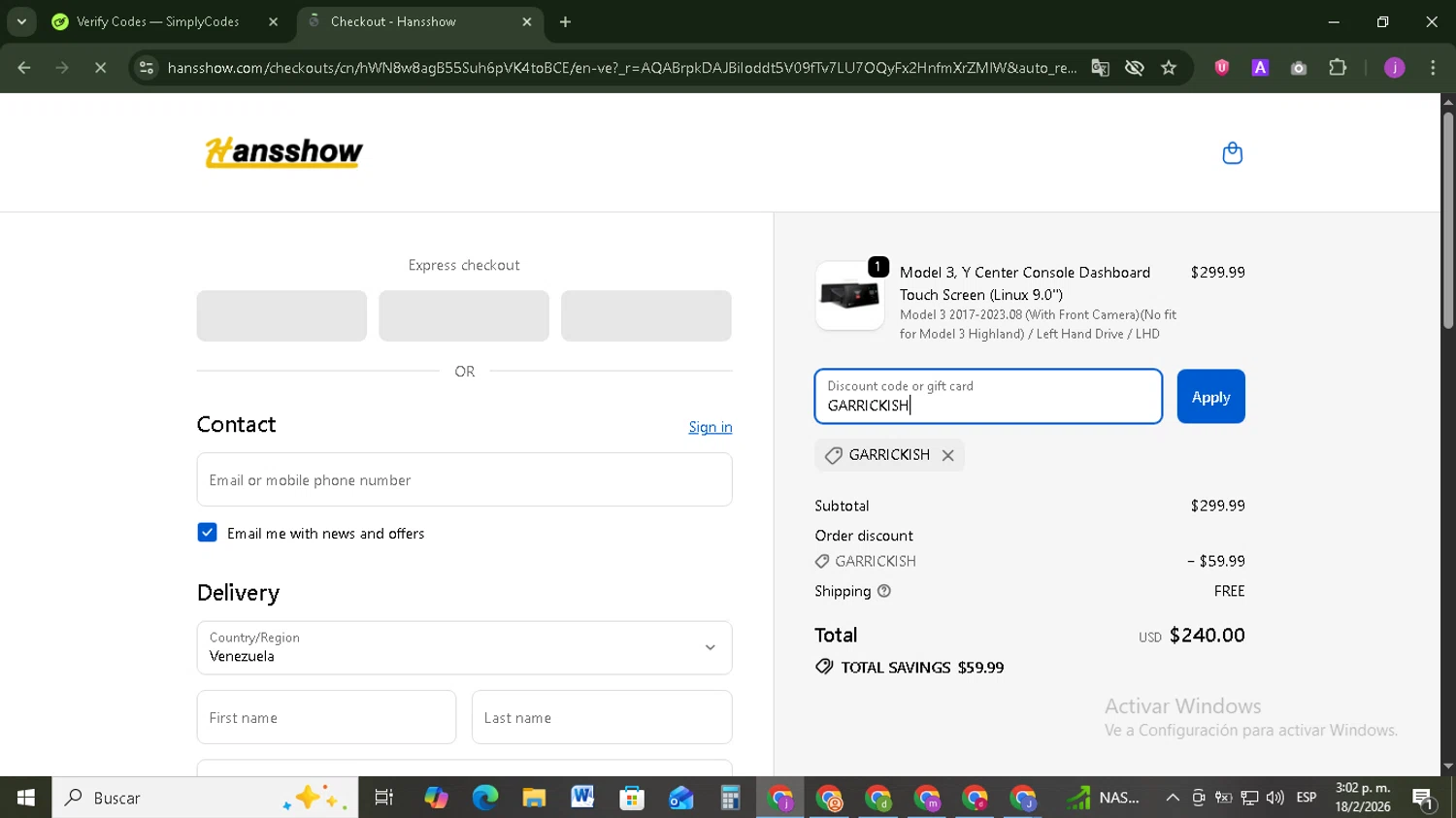The image size is (1456, 818).
Task: Click the product thumbnail image
Action: tap(849, 296)
